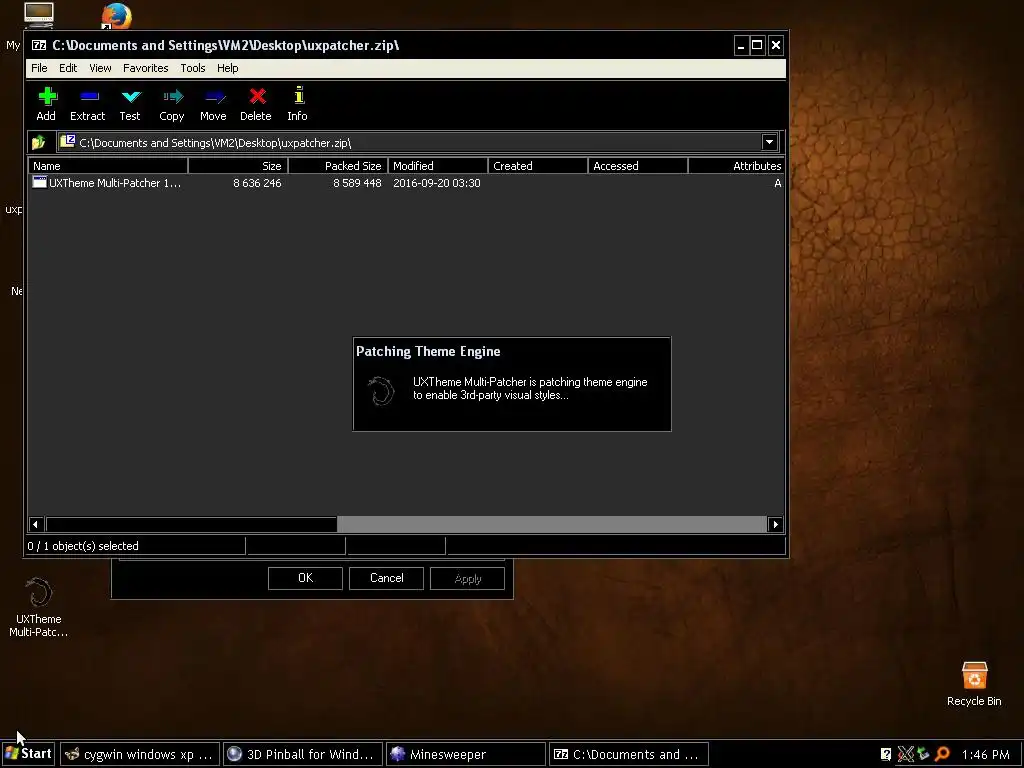Open the Info toolbar icon
The image size is (1024, 768).
click(298, 95)
